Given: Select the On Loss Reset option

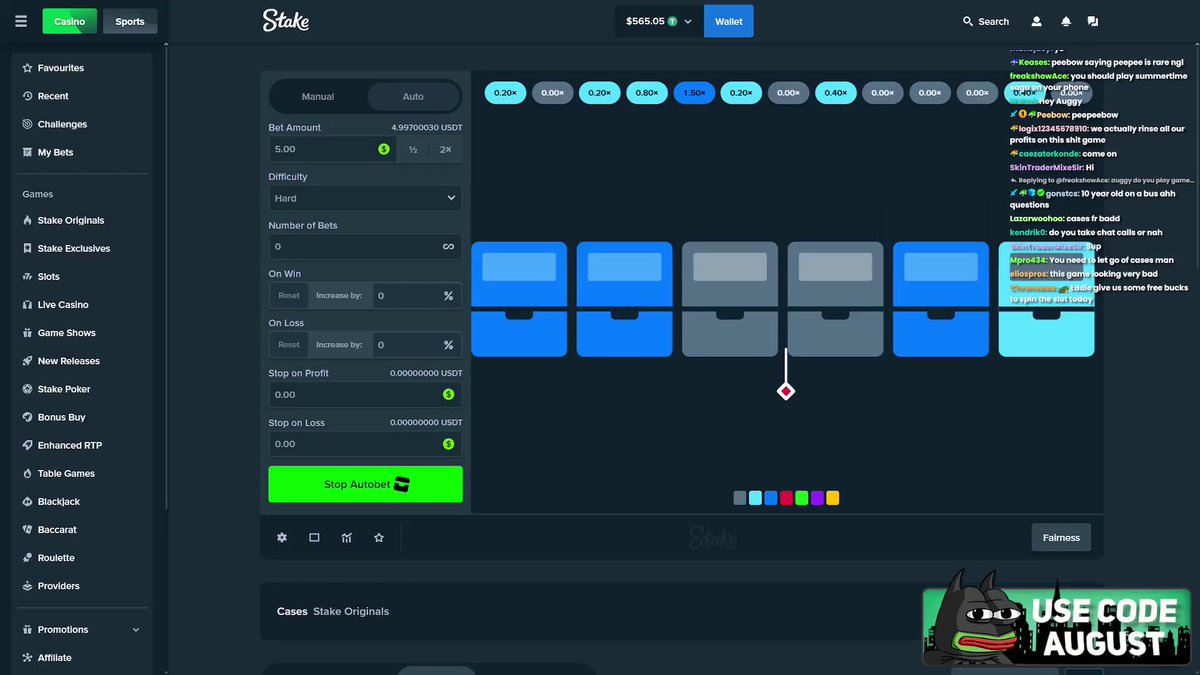Looking at the screenshot, I should (289, 344).
